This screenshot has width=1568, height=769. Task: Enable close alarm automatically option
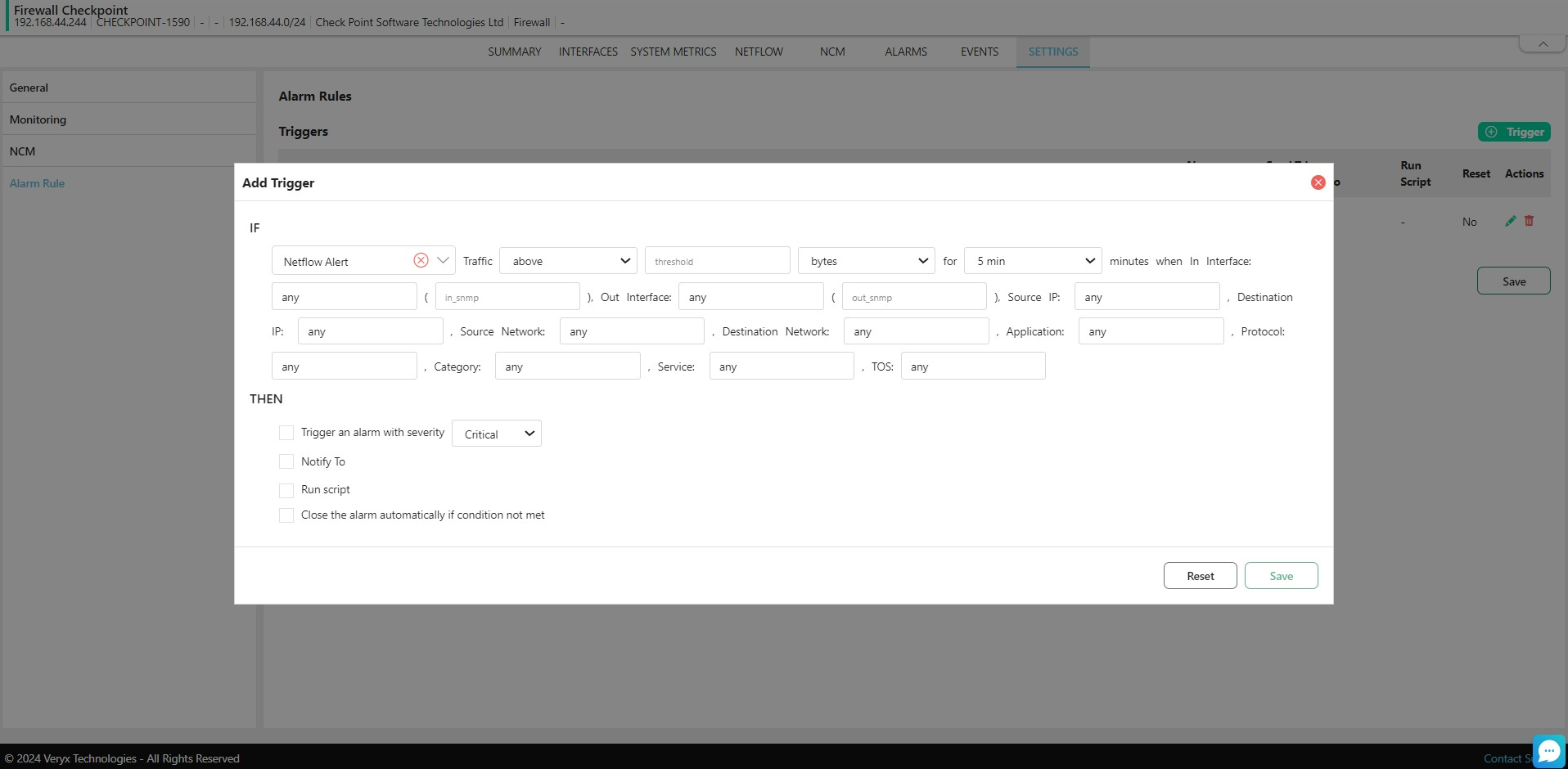[x=286, y=515]
